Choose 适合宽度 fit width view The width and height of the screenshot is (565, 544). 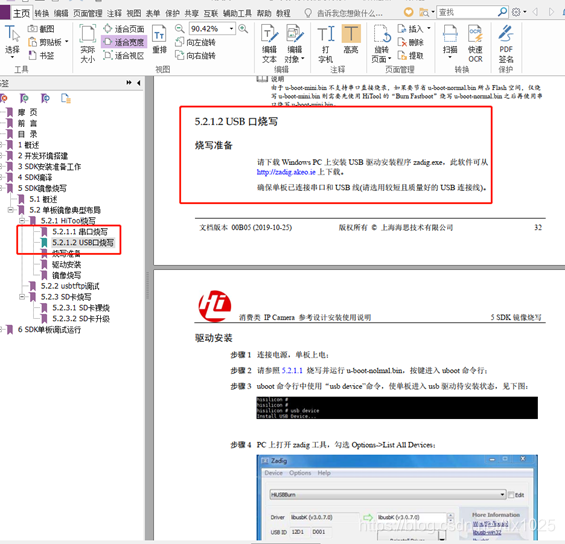point(124,42)
